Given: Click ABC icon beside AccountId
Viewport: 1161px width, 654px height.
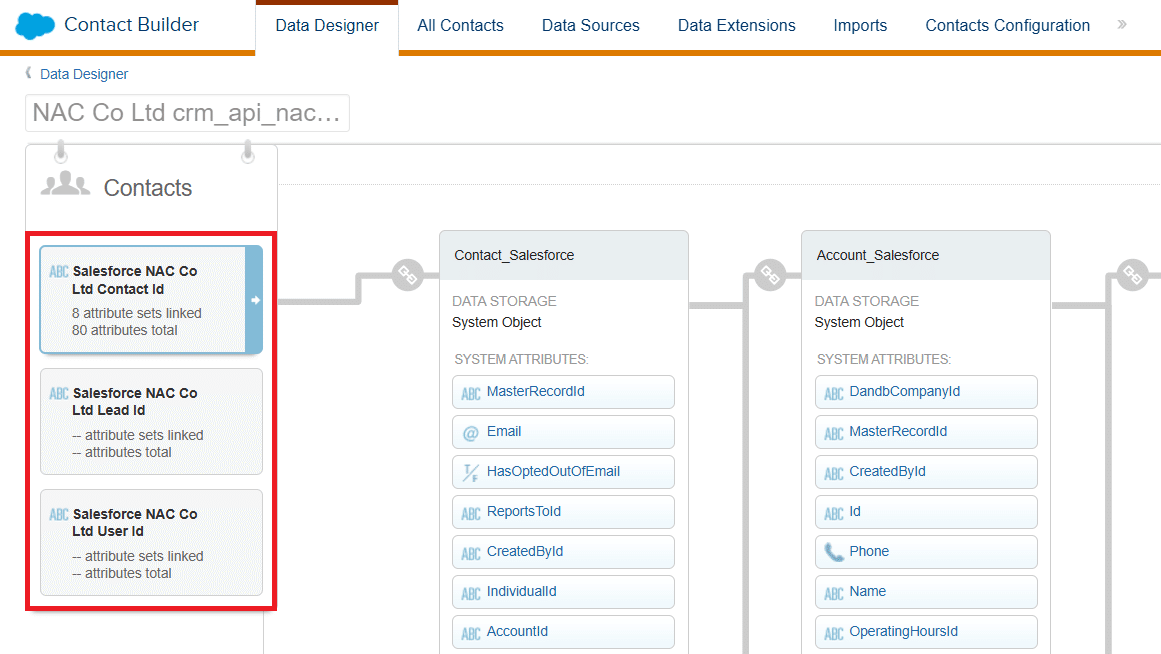Looking at the screenshot, I should pyautogui.click(x=471, y=633).
